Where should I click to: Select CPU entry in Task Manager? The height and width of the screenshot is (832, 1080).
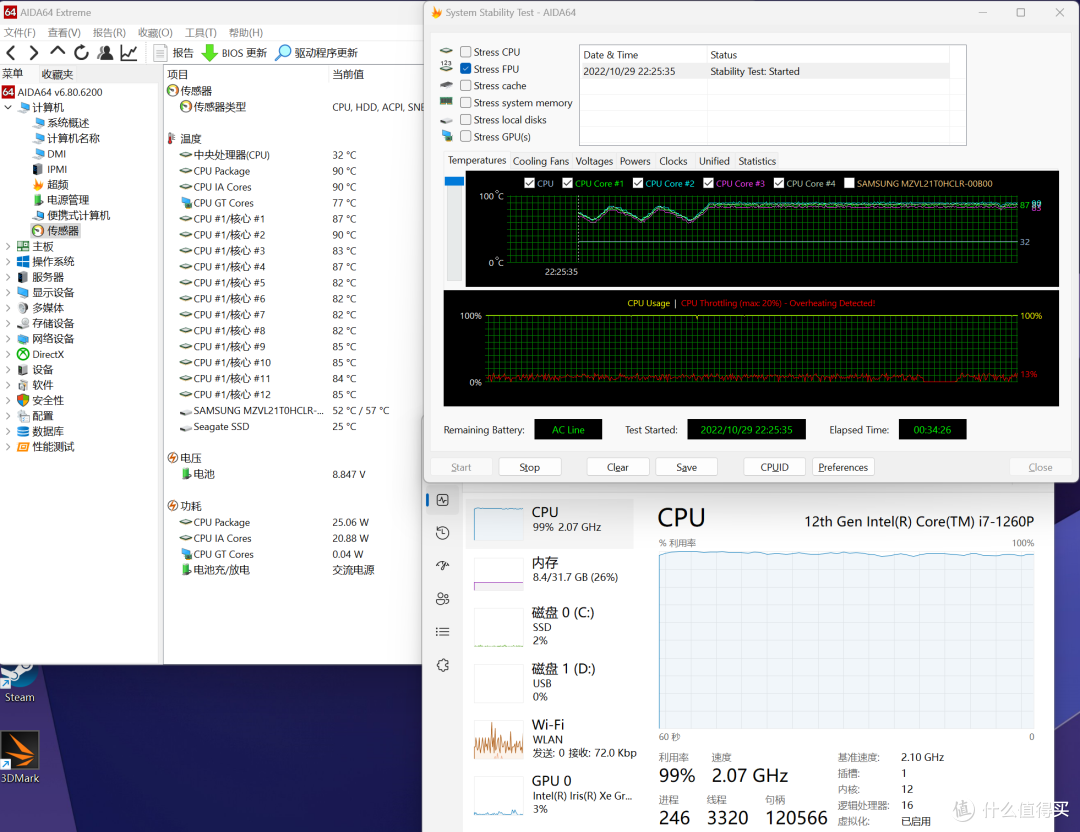(550, 524)
